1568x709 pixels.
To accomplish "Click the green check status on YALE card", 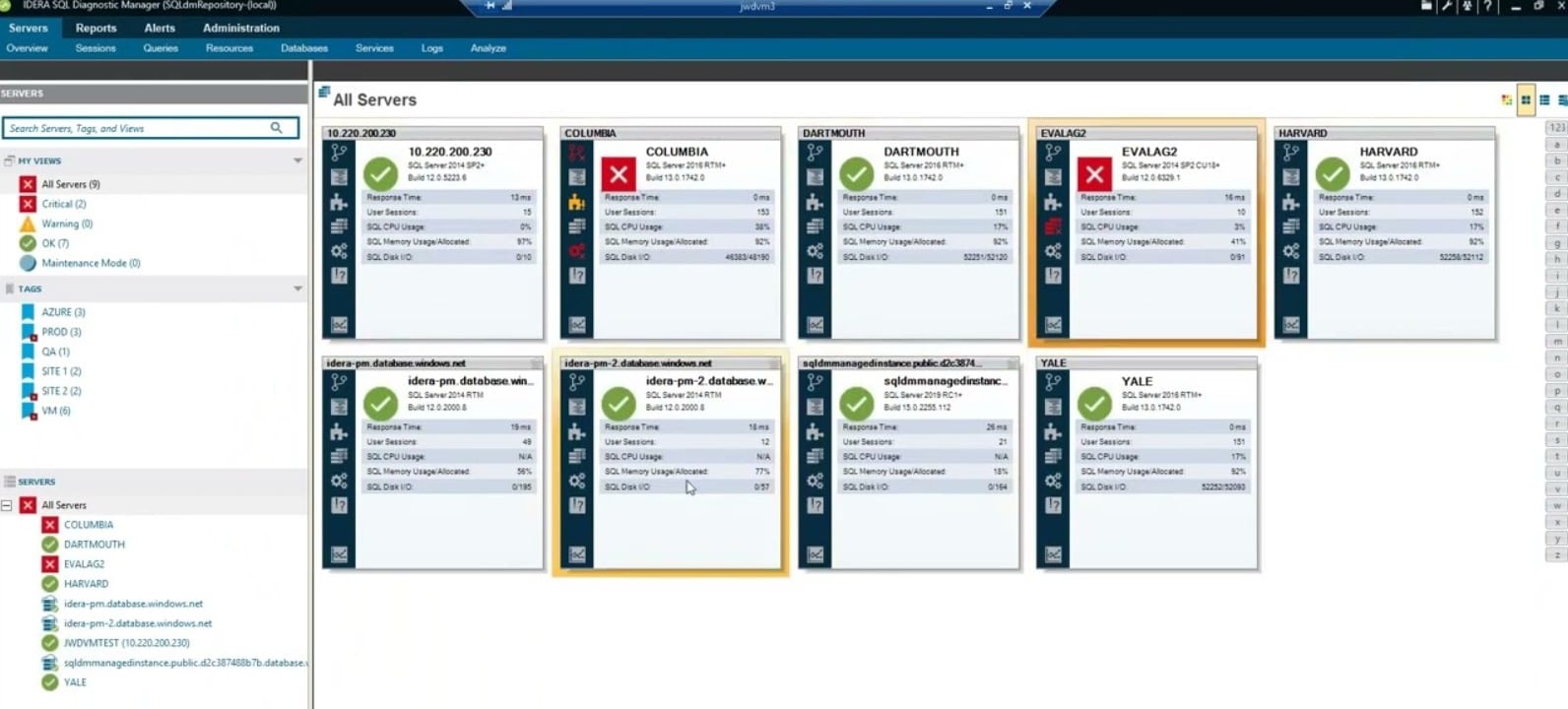I will [1094, 404].
